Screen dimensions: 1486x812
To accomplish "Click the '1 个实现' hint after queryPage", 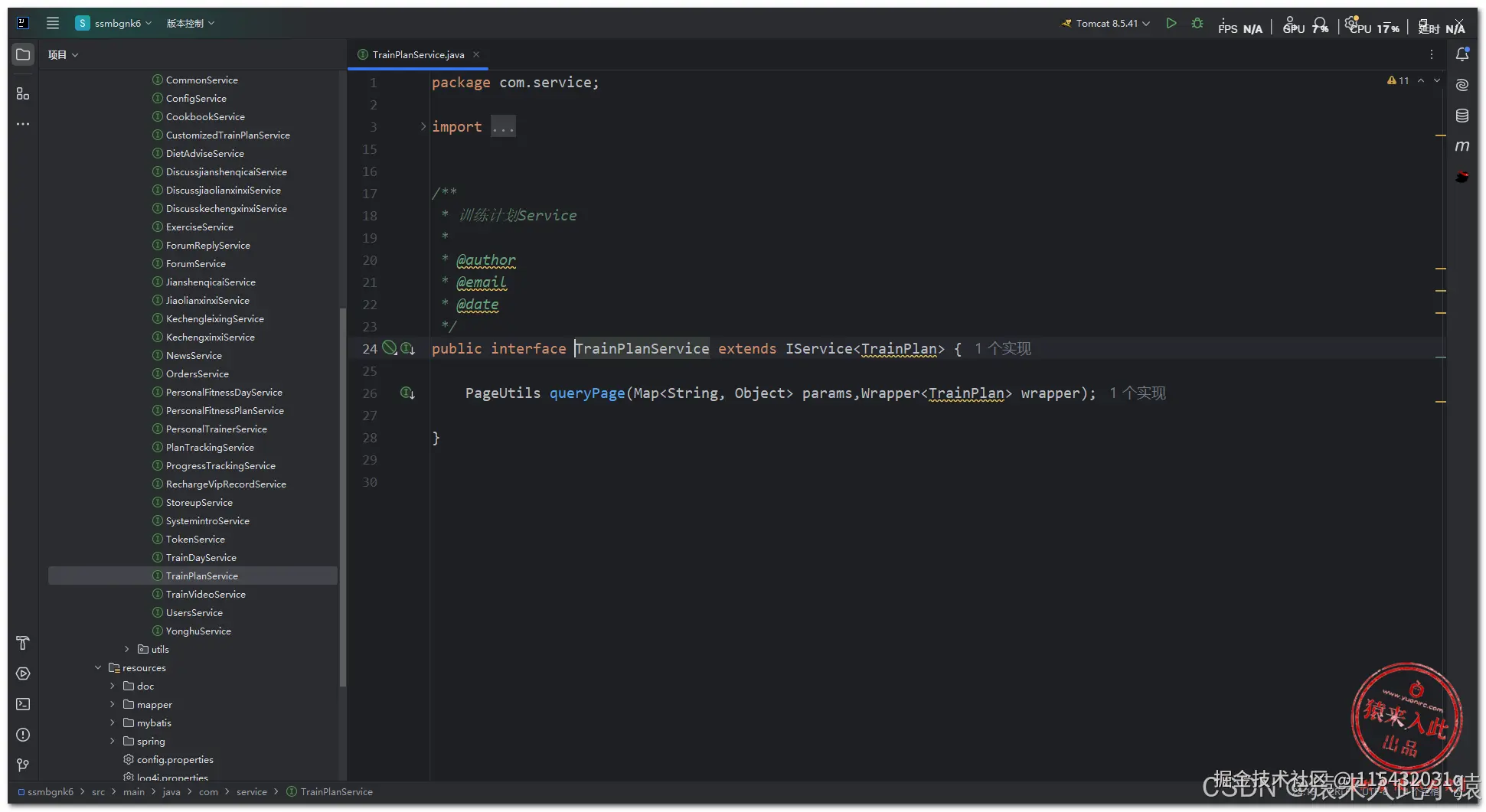I will pyautogui.click(x=1138, y=393).
